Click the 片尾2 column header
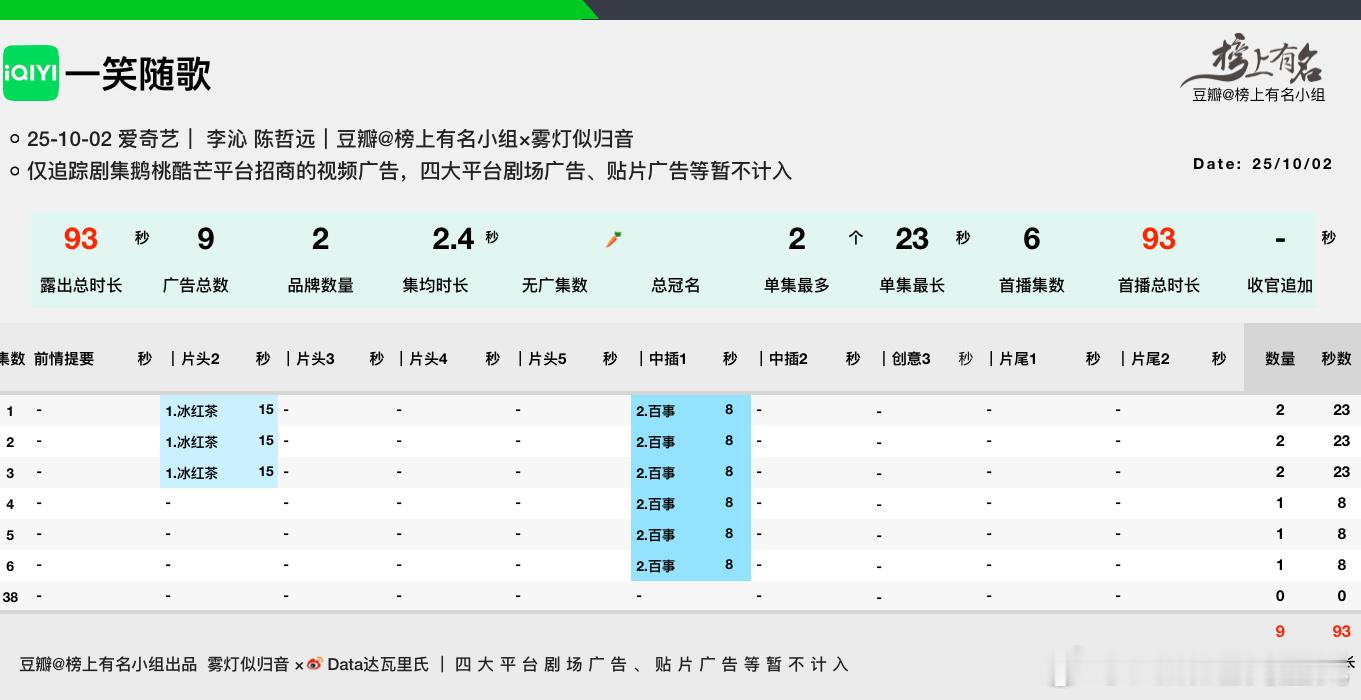This screenshot has width=1361, height=700. pos(1150,358)
